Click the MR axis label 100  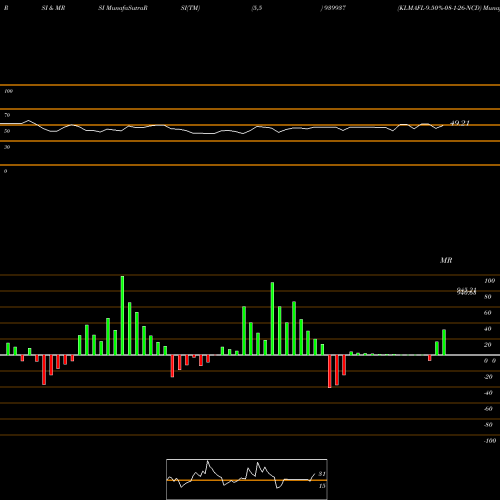coord(489,281)
